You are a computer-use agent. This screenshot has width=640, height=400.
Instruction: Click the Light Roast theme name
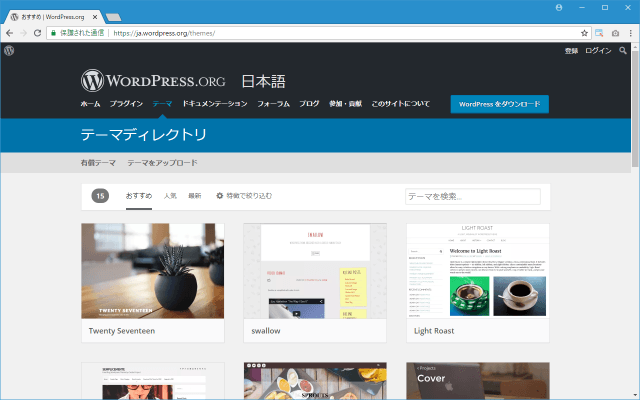[x=434, y=331]
